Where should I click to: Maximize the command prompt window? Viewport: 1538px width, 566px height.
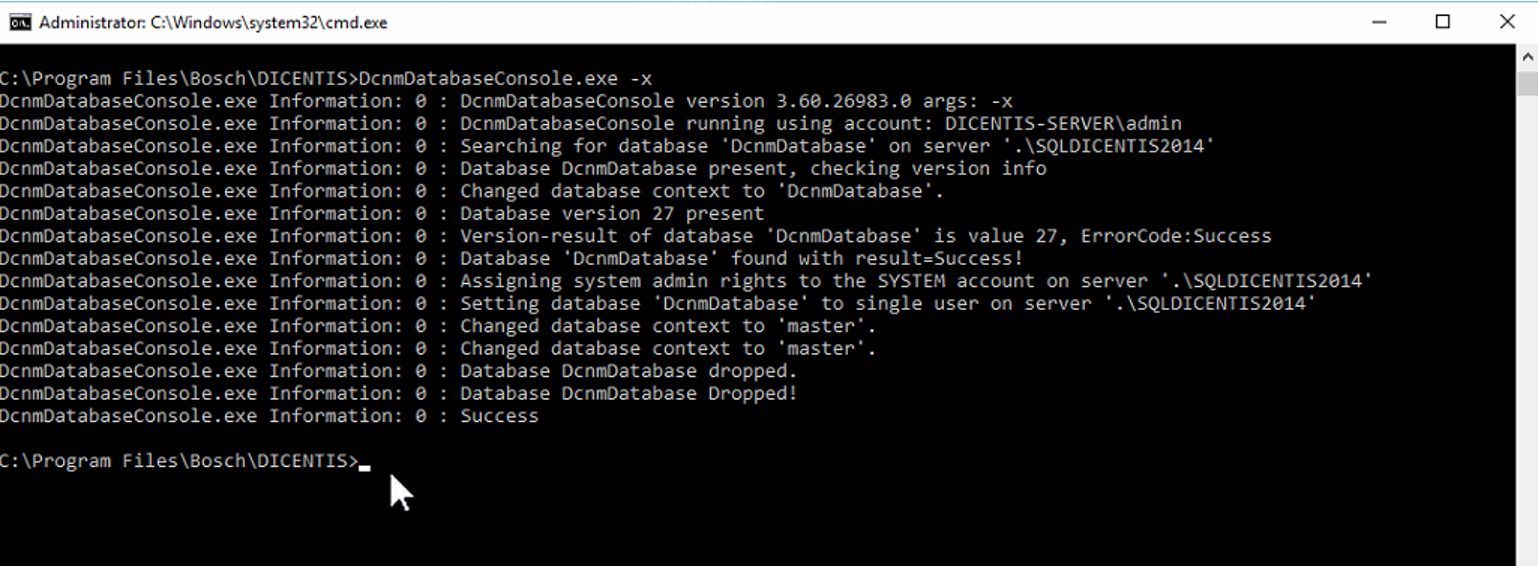pyautogui.click(x=1442, y=22)
